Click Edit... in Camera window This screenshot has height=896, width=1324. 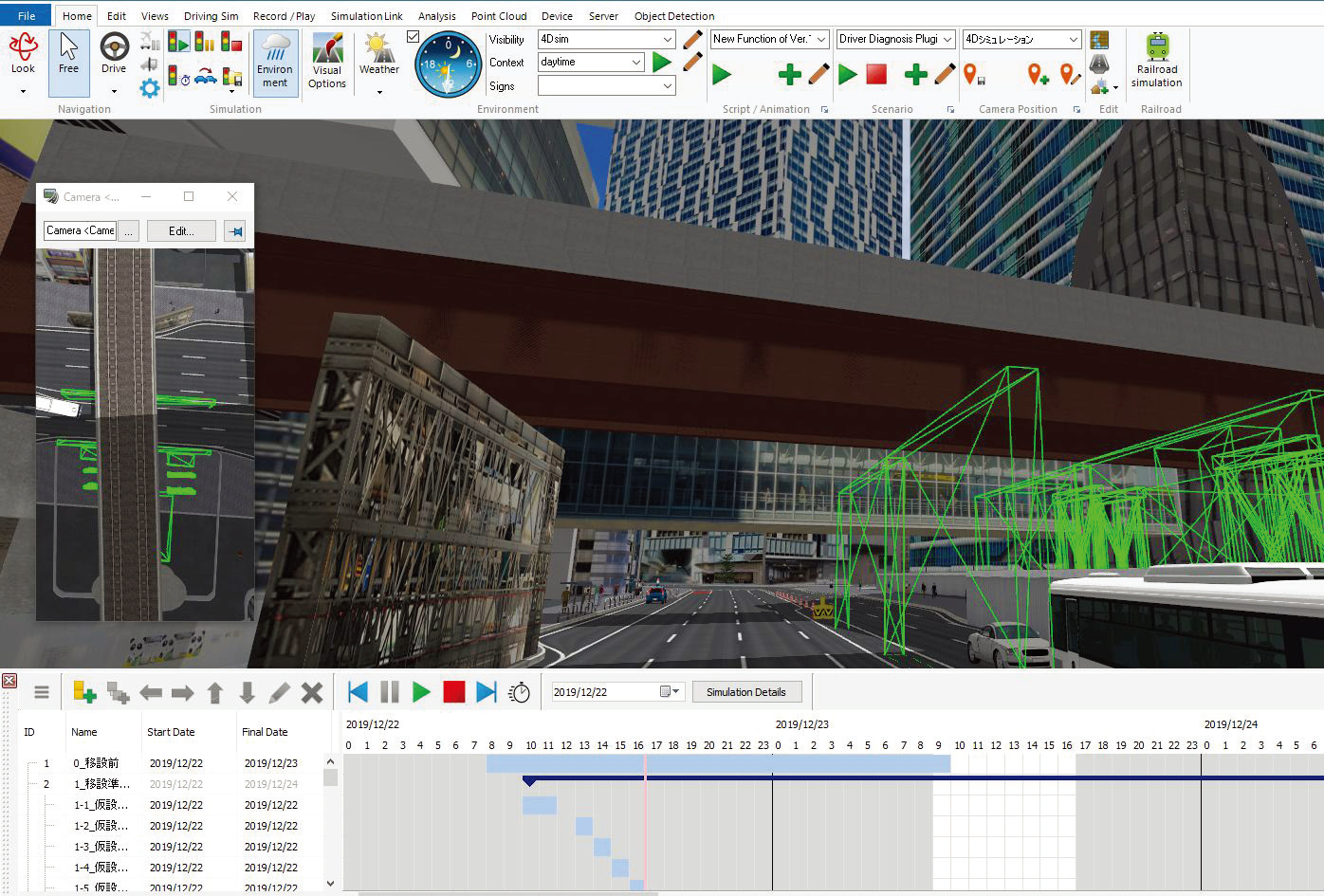[x=181, y=230]
